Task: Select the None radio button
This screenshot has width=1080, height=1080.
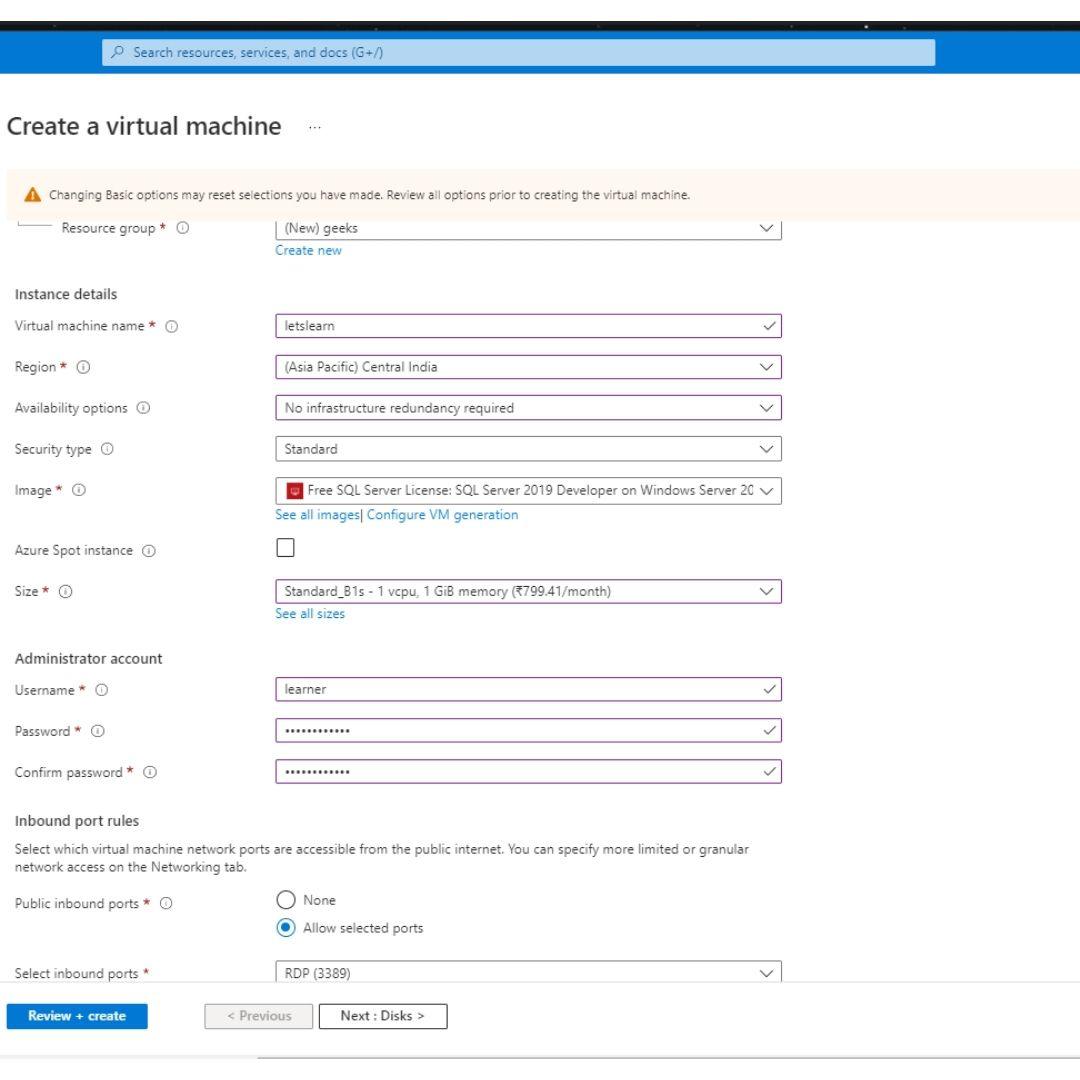Action: 286,900
